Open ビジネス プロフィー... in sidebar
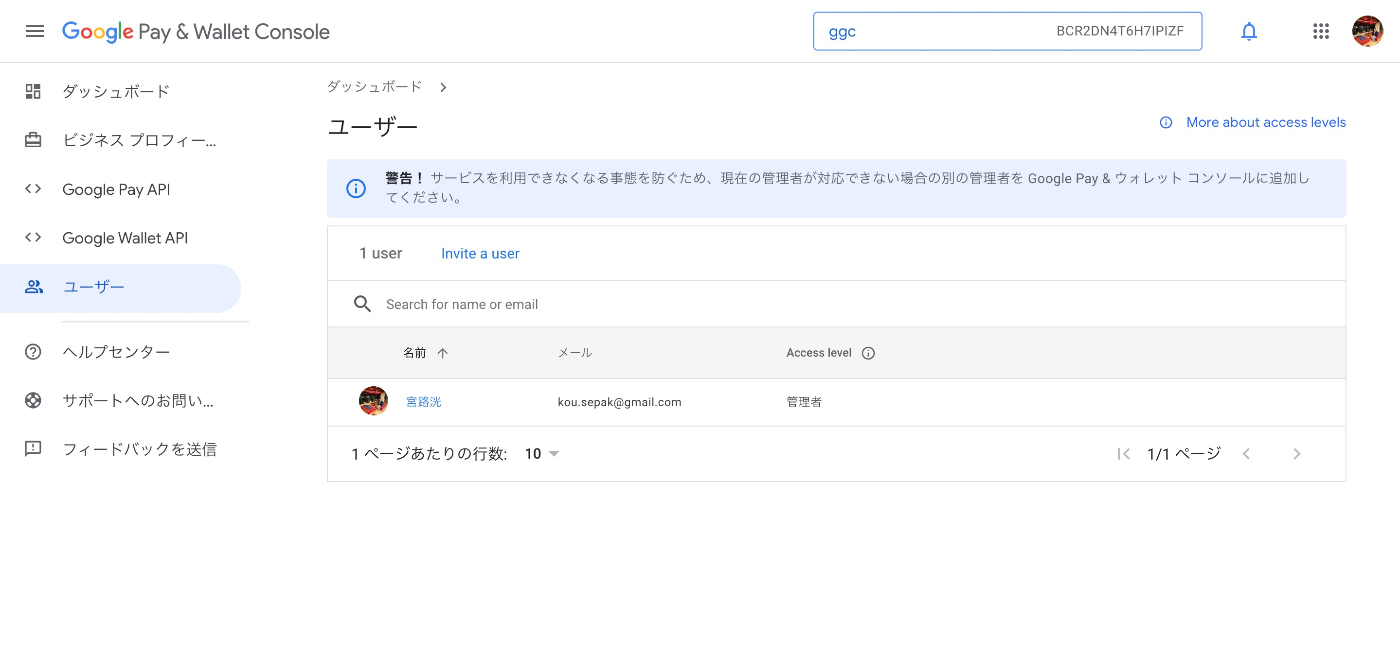Image resolution: width=1400 pixels, height=652 pixels. (120, 140)
